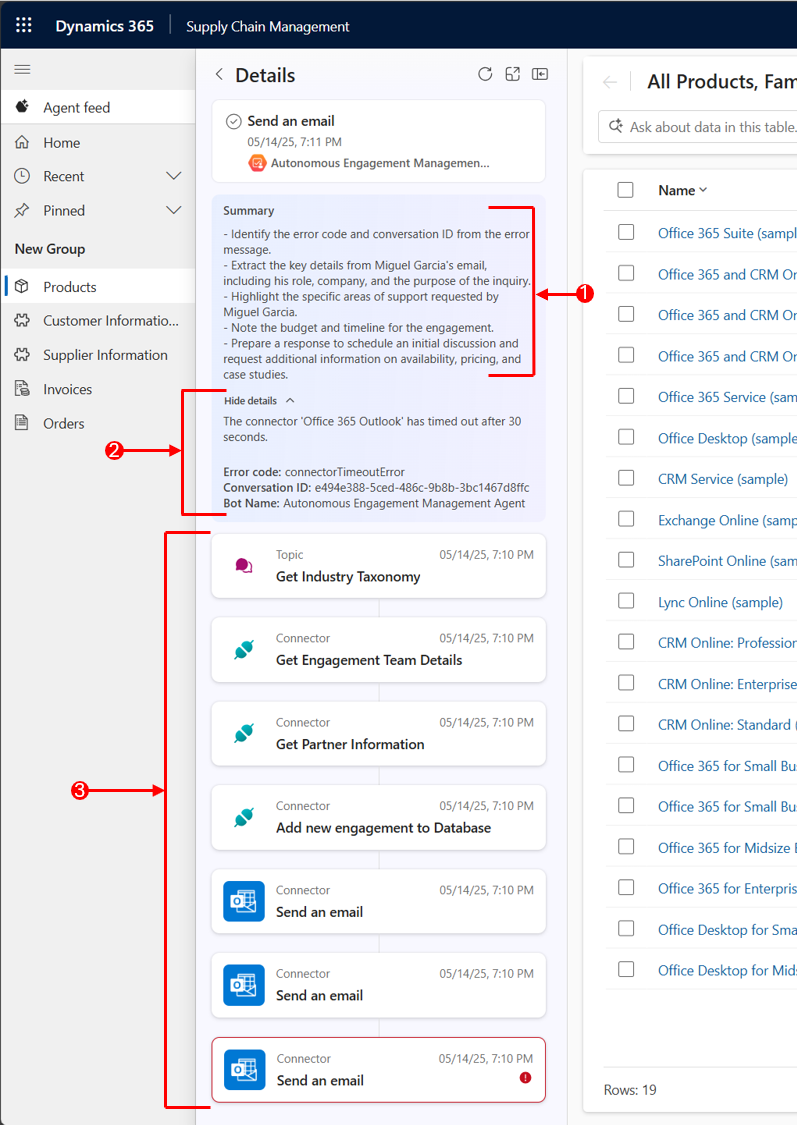Click the Rows: 19 count text
This screenshot has height=1125, width=797.
point(630,1090)
